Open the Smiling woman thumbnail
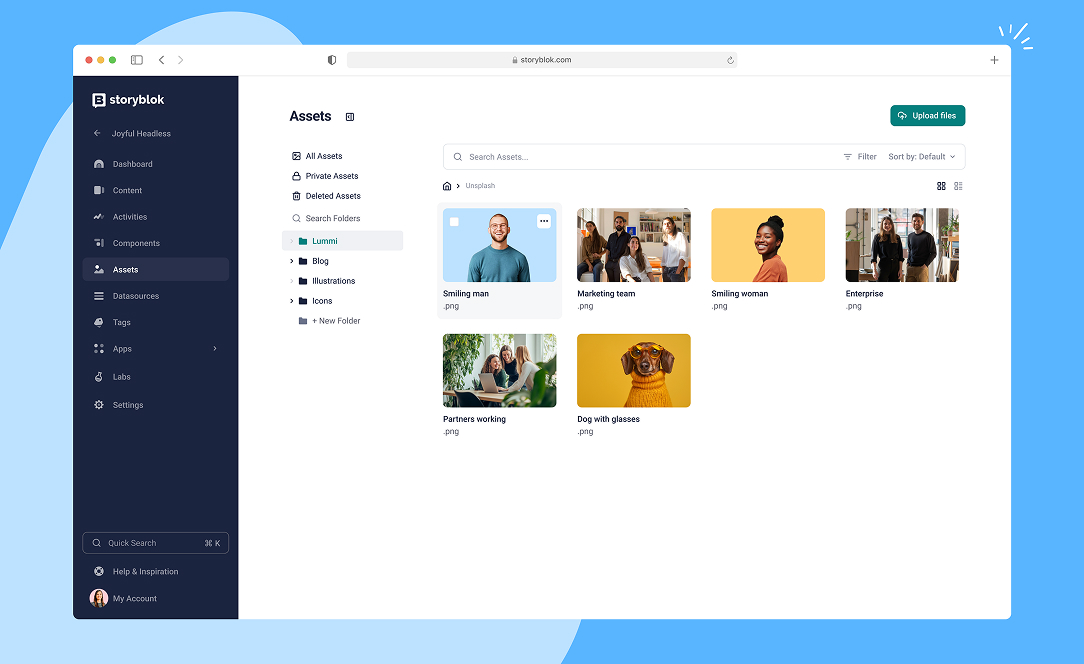The height and width of the screenshot is (664, 1084). 768,245
